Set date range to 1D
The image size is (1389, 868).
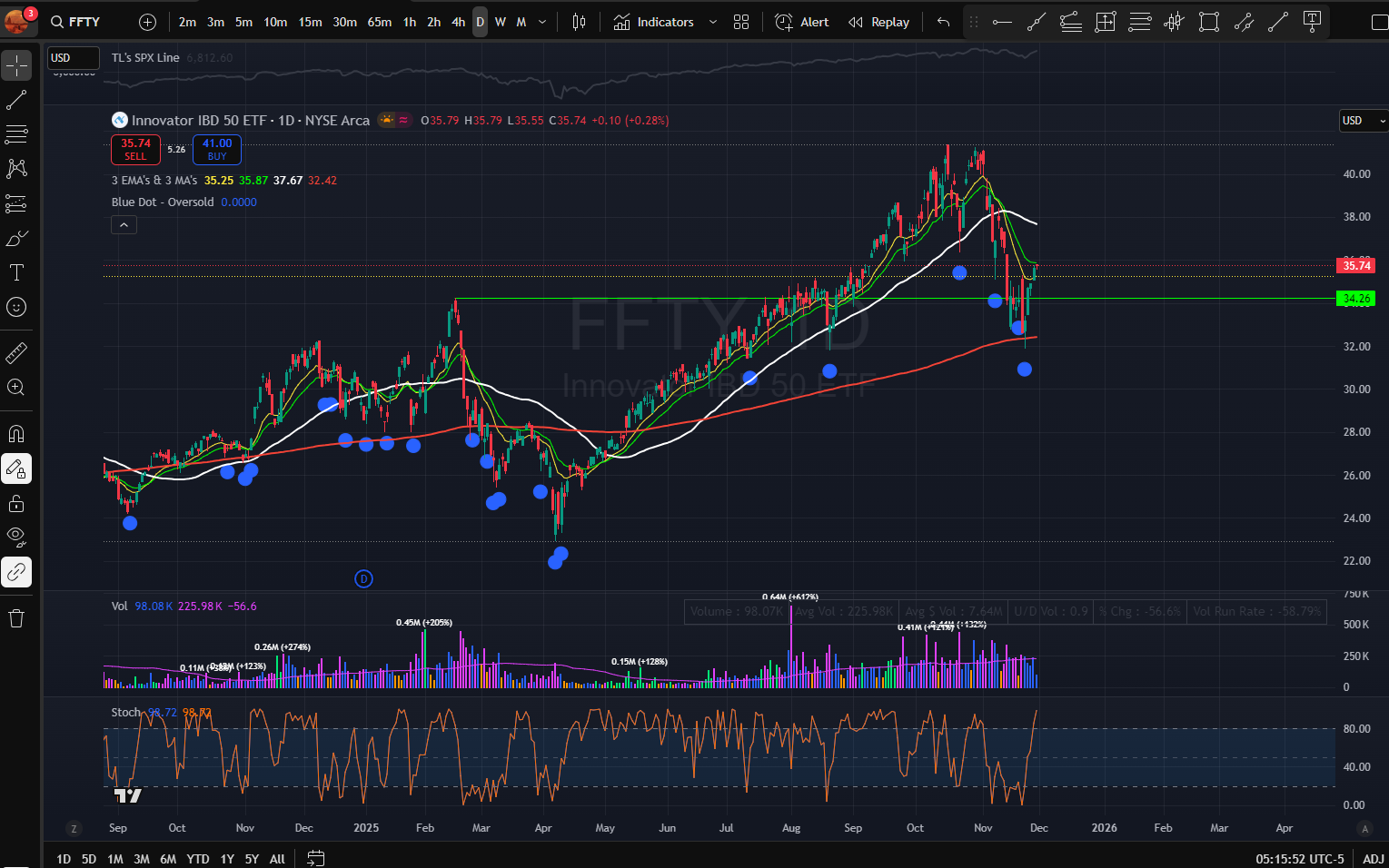click(64, 859)
